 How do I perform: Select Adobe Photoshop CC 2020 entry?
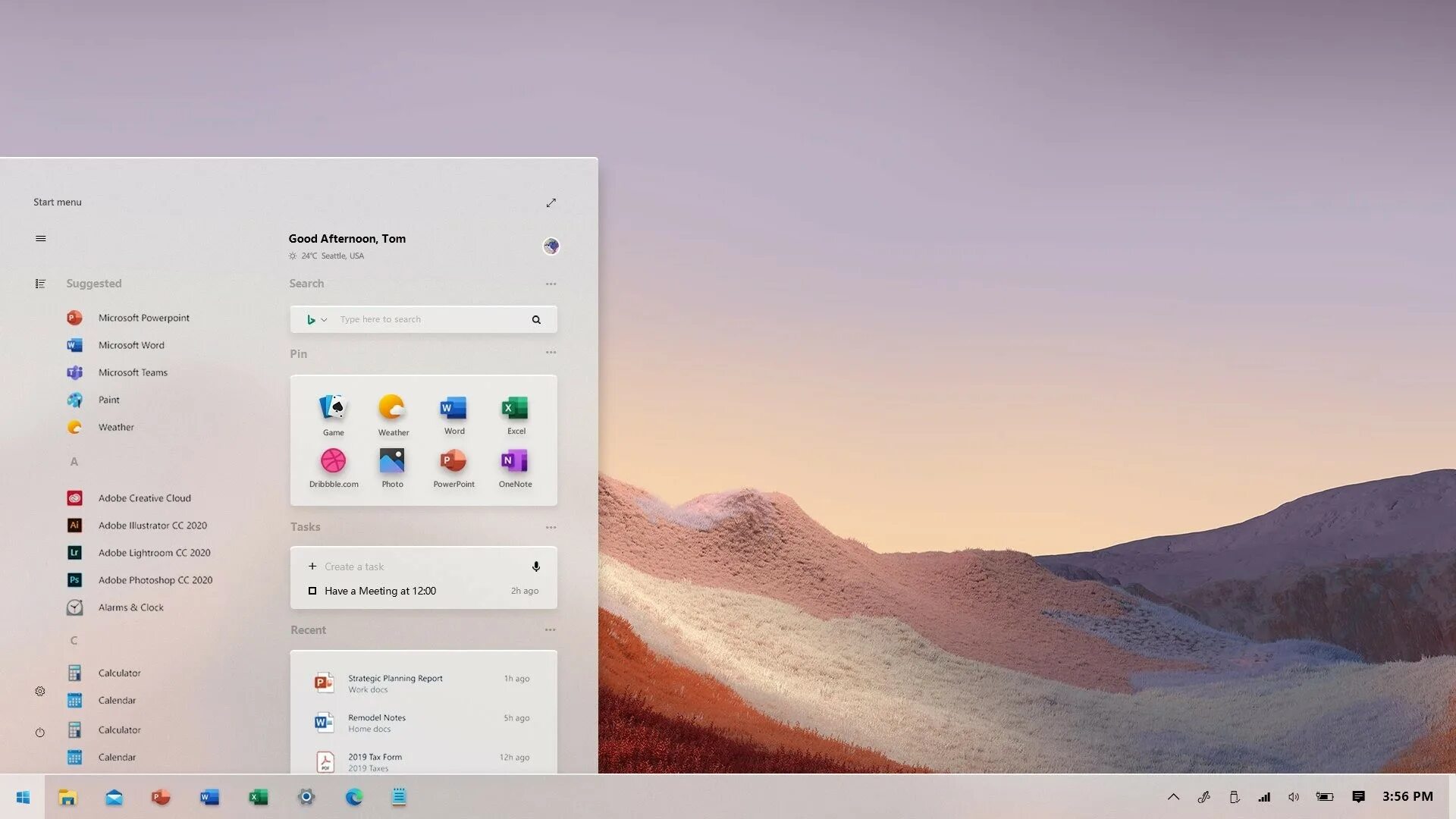tap(155, 580)
